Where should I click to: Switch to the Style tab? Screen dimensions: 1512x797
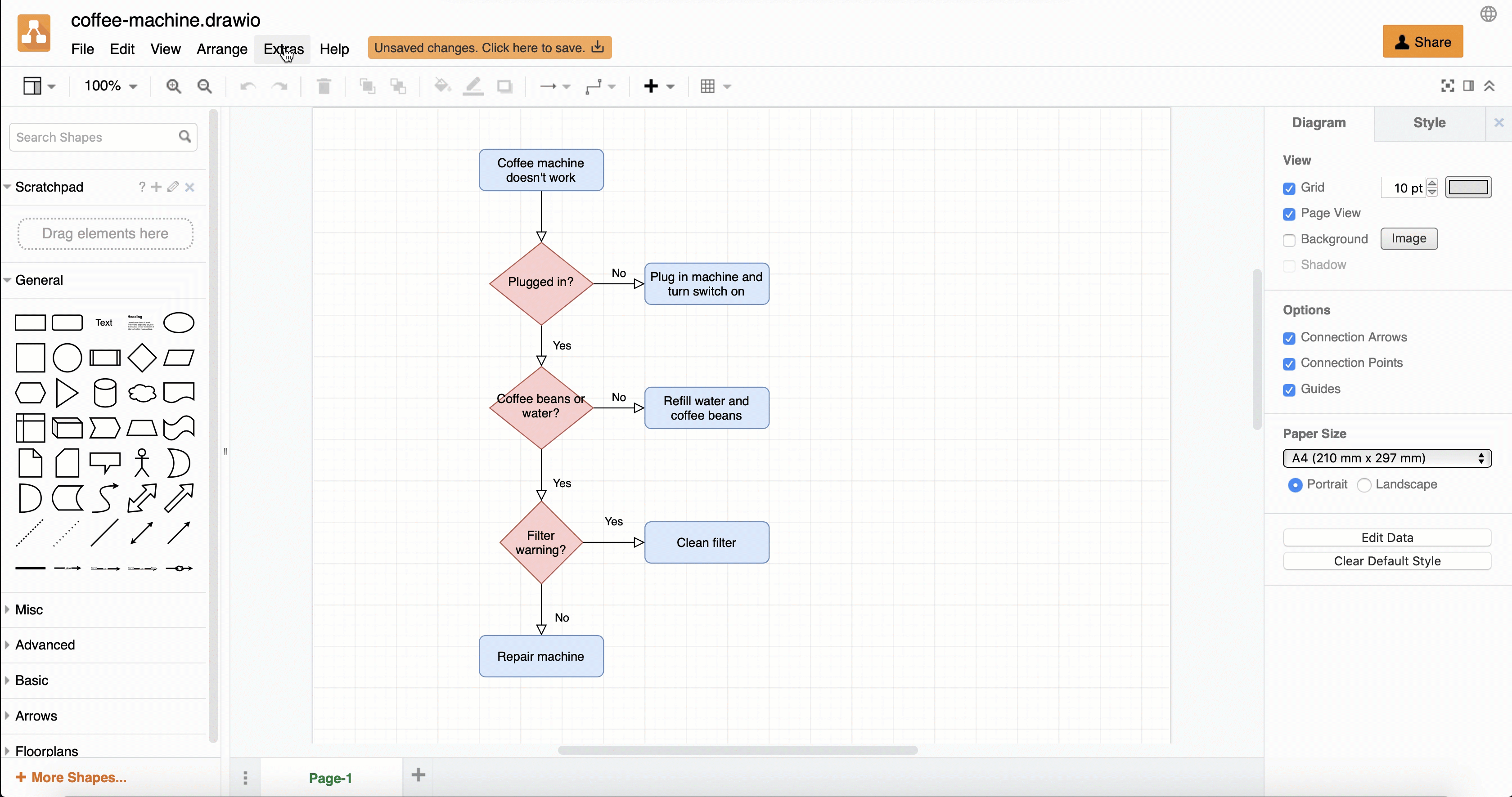click(1429, 123)
